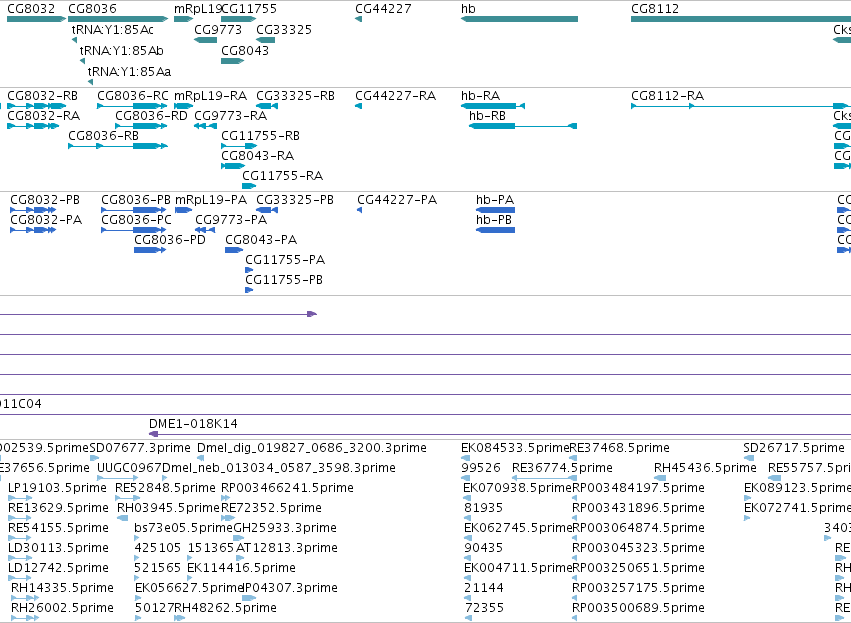Select the AT12813.3prime EST label
The height and width of the screenshot is (623, 851).
[287, 548]
